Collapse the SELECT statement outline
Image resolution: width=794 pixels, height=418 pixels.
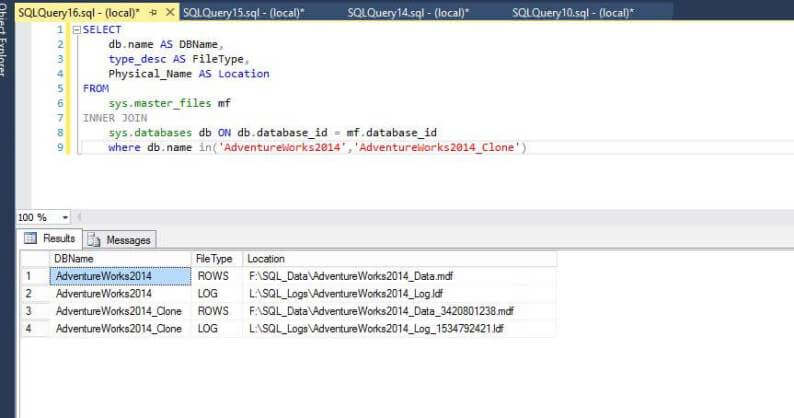click(x=77, y=30)
